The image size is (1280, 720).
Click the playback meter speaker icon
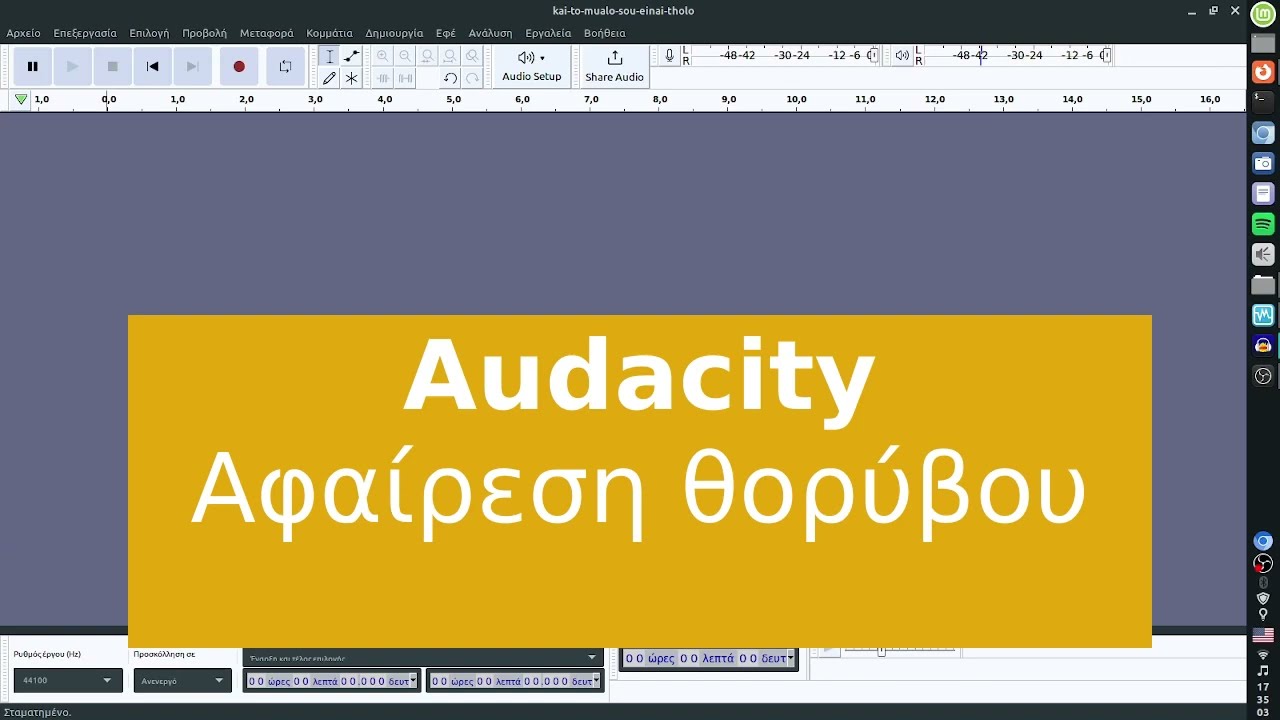pos(902,56)
